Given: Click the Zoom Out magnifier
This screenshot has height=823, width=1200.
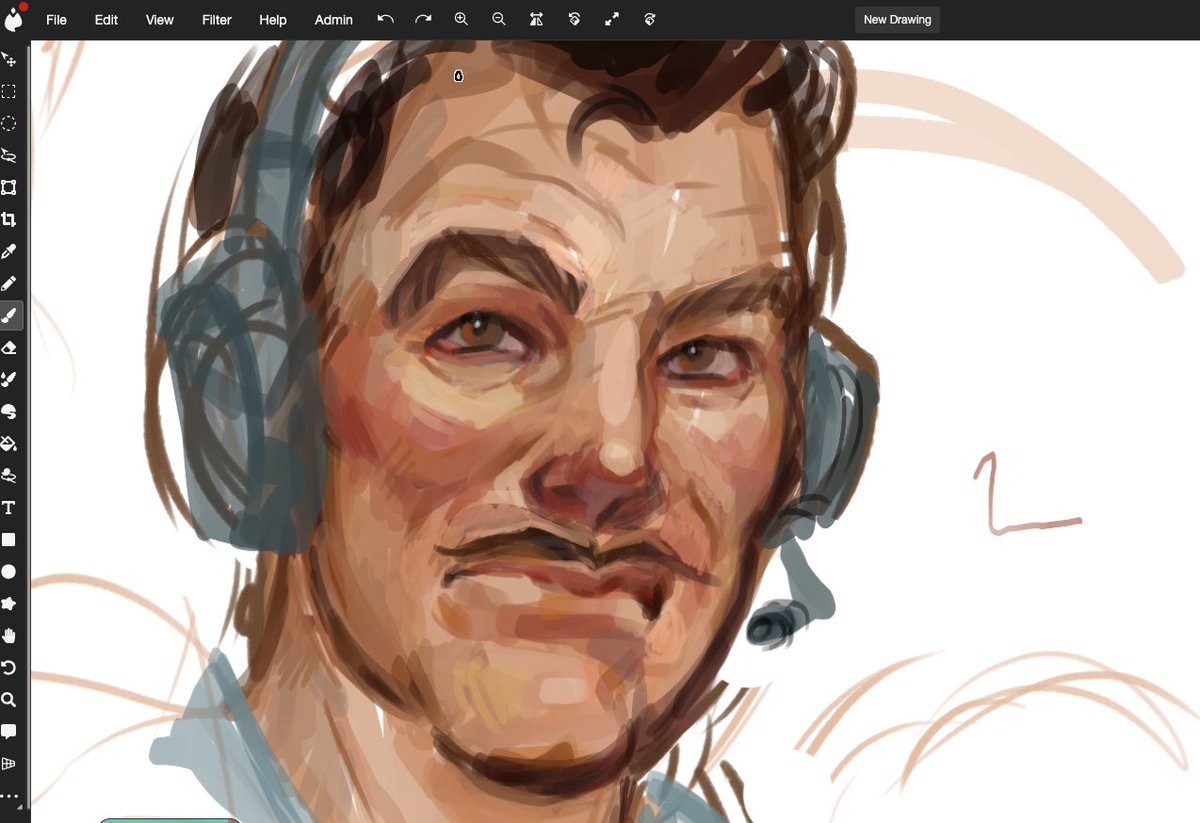Looking at the screenshot, I should (x=499, y=19).
